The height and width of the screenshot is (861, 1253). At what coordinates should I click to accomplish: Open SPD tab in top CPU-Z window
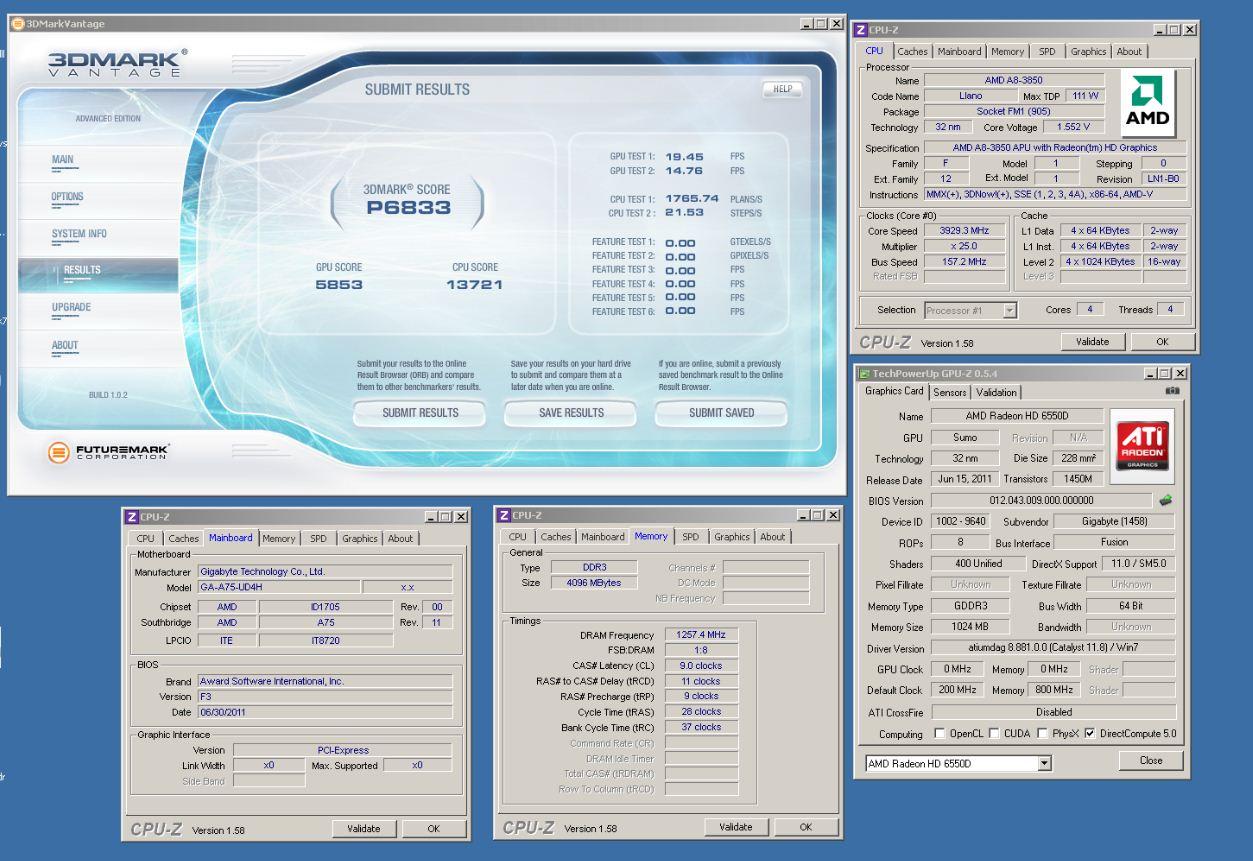[1047, 51]
